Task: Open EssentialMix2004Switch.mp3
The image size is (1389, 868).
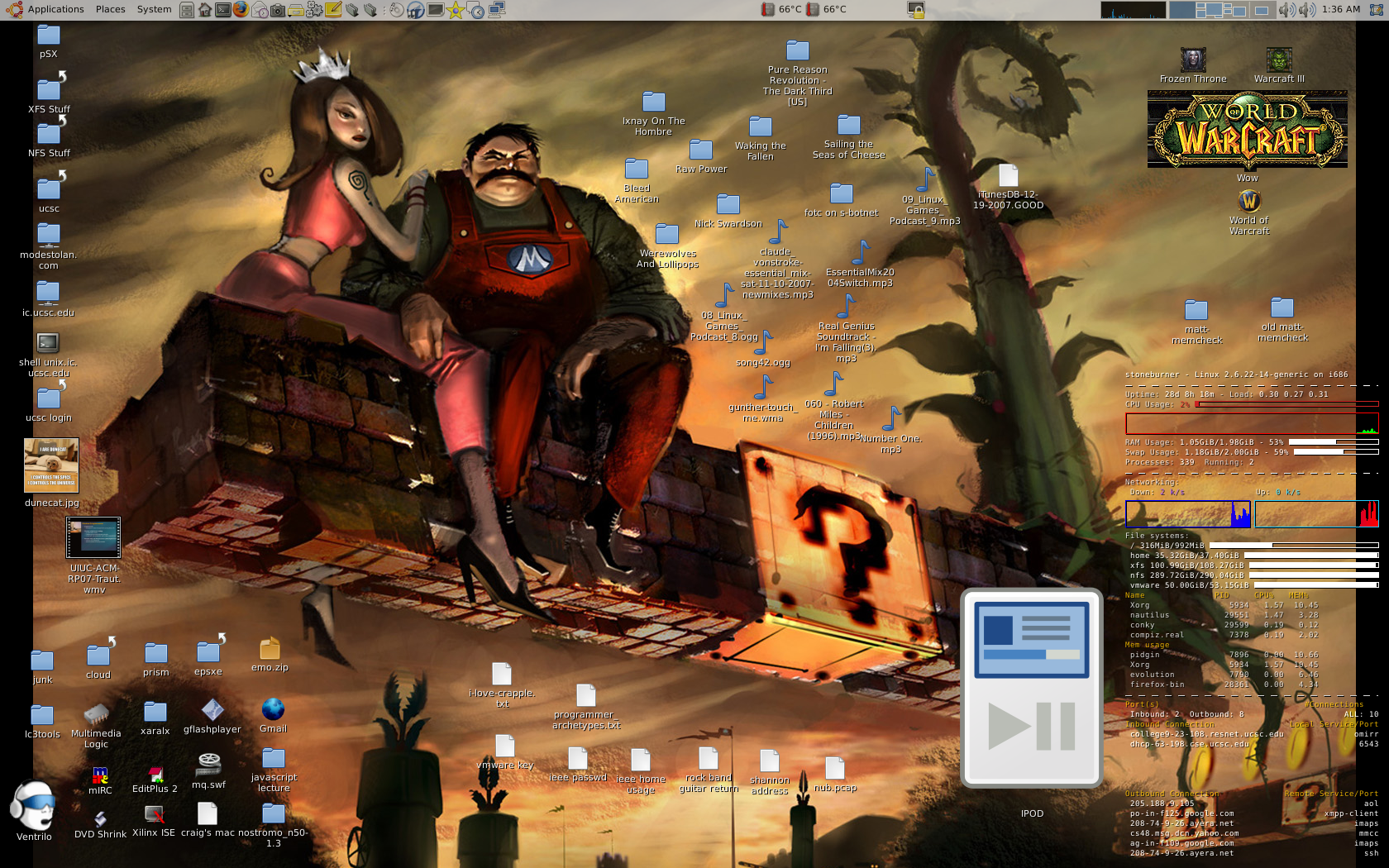Action: point(860,265)
